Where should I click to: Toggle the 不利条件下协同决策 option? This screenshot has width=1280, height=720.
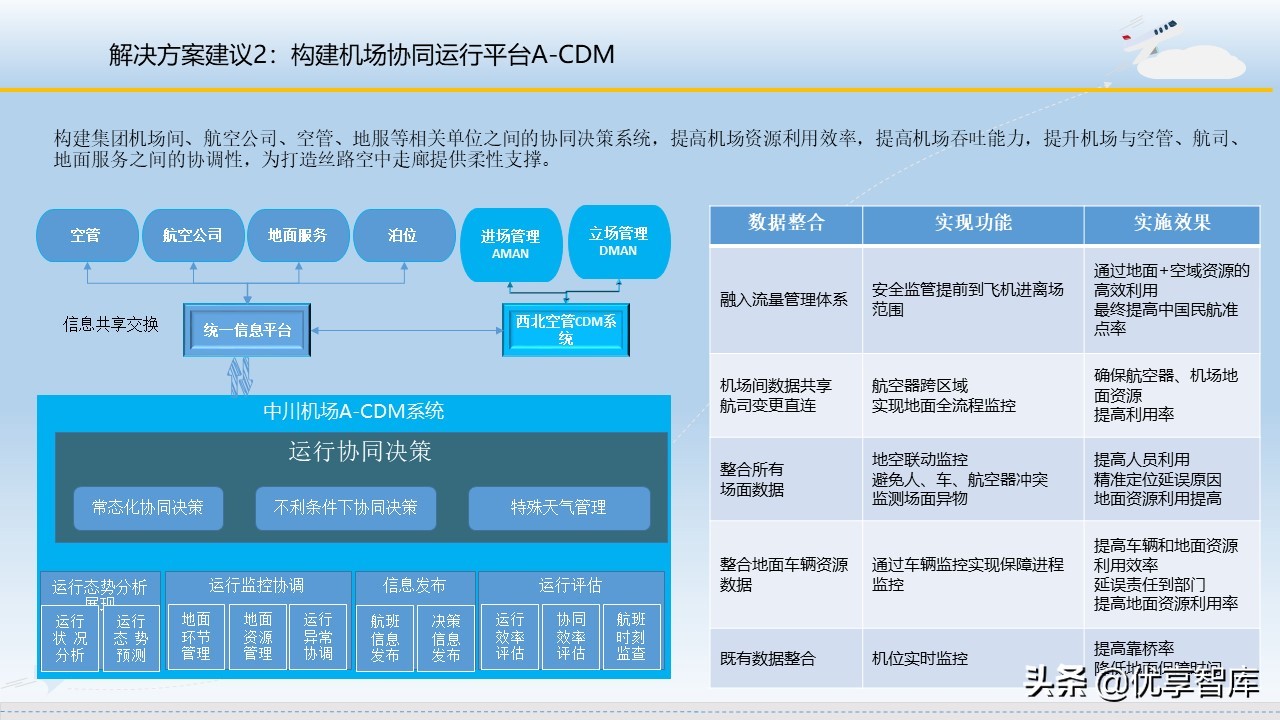pyautogui.click(x=346, y=508)
